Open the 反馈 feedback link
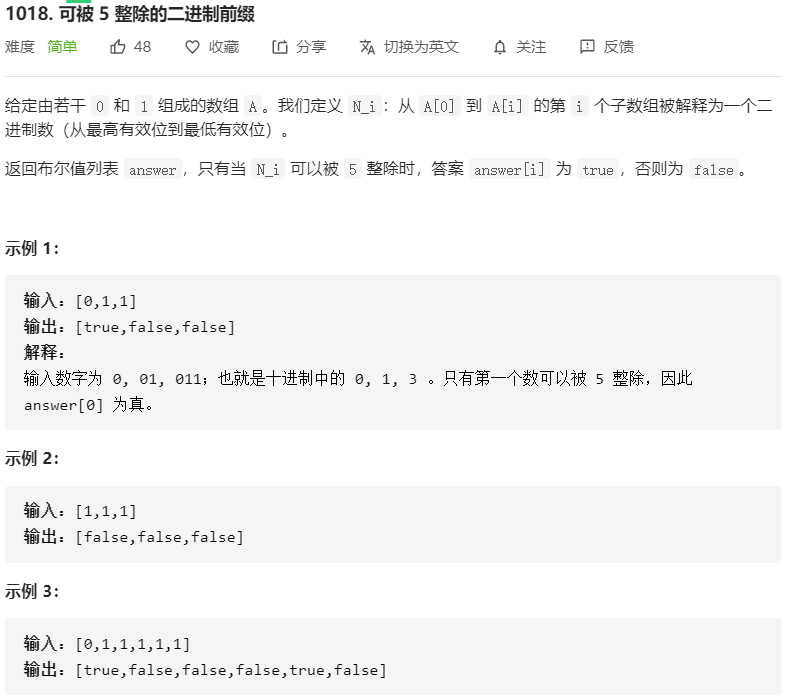The height and width of the screenshot is (699, 789). [618, 47]
